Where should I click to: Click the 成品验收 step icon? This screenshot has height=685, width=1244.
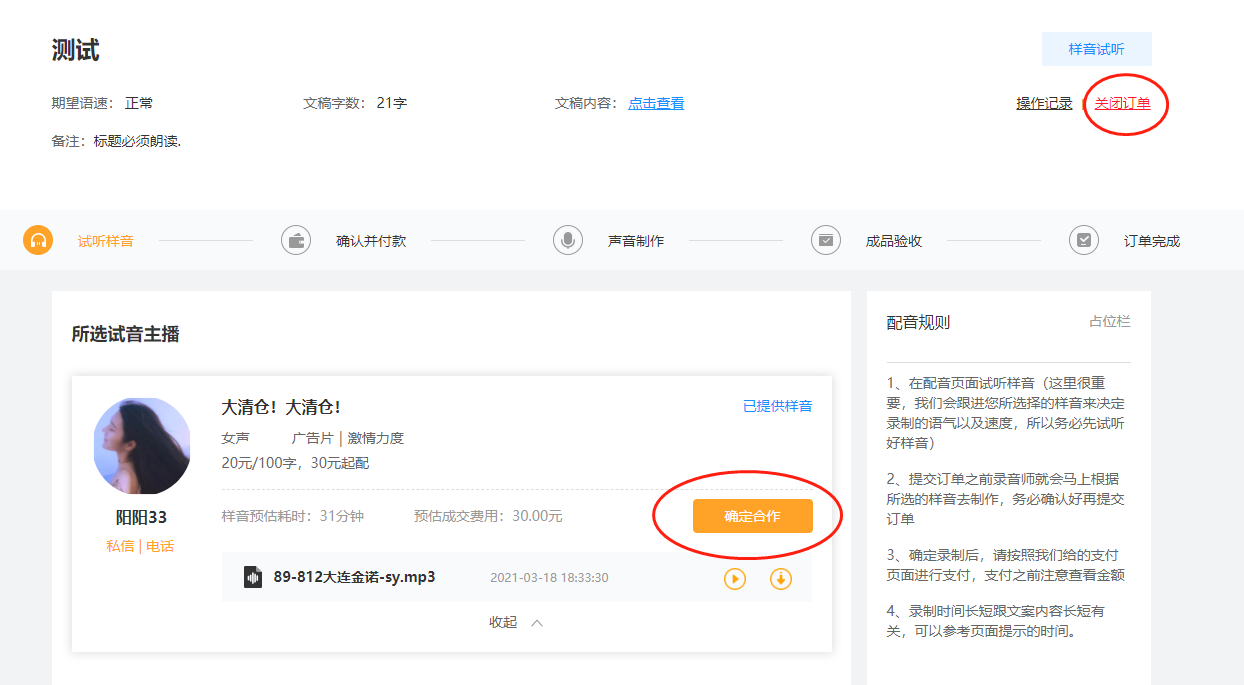[826, 241]
